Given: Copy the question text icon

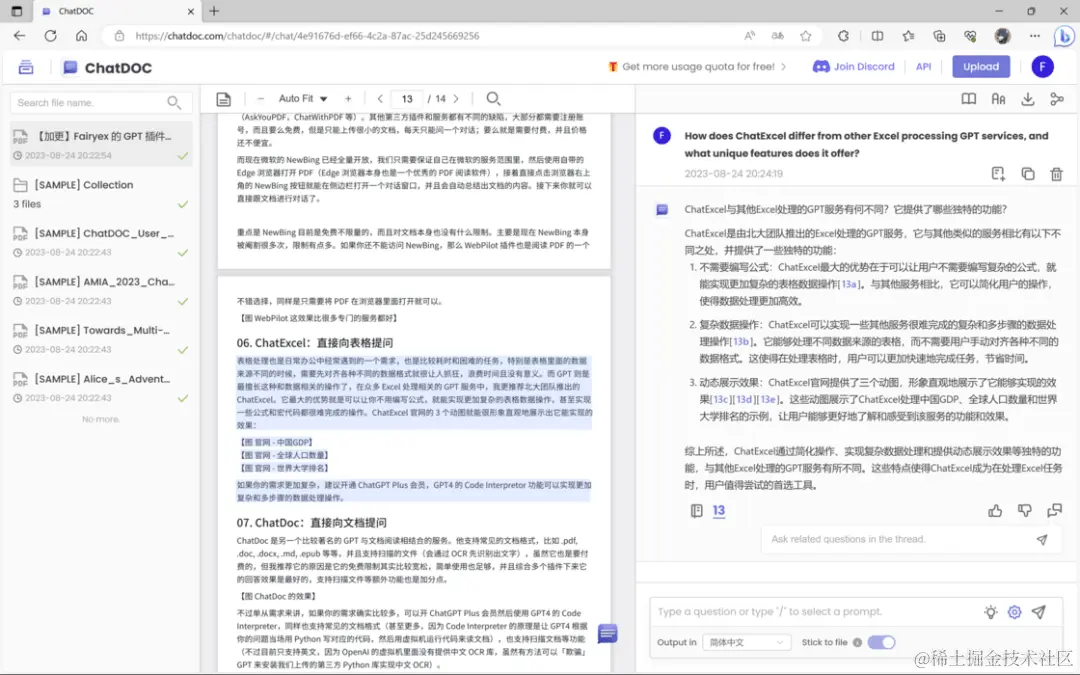Looking at the screenshot, I should [x=1028, y=174].
